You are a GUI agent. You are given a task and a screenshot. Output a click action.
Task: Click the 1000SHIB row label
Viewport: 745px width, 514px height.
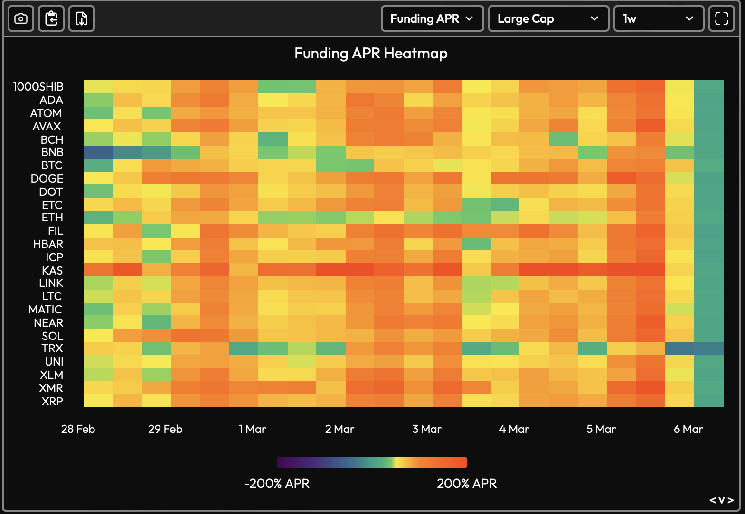[x=38, y=86]
